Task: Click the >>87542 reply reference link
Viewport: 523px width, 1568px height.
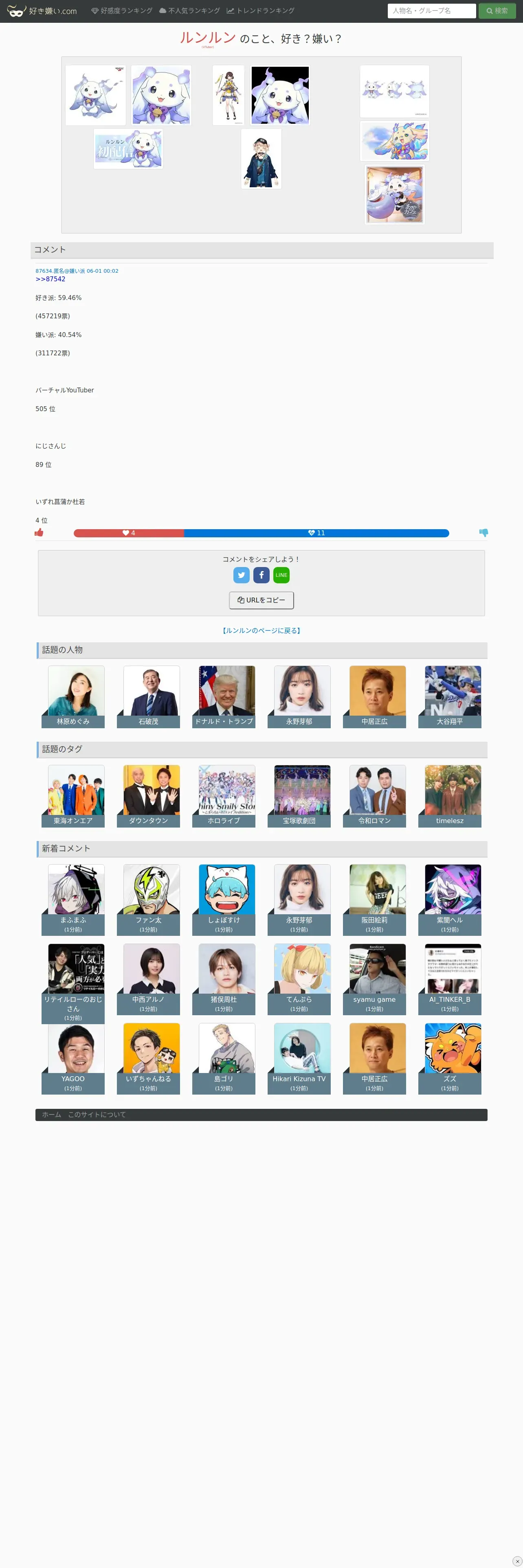Action: [x=50, y=279]
